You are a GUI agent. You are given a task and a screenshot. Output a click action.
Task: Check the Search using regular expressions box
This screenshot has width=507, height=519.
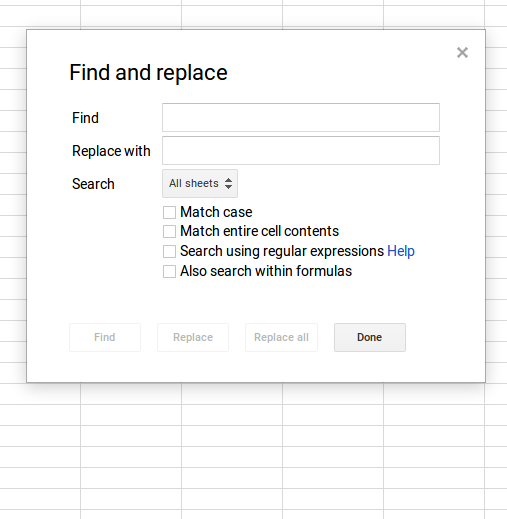click(169, 251)
